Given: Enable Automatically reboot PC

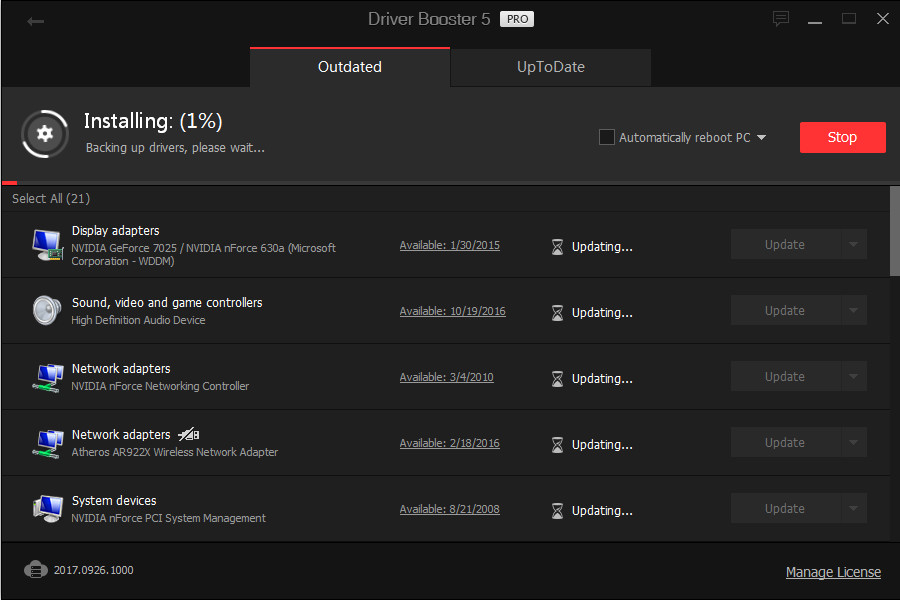Looking at the screenshot, I should point(606,137).
